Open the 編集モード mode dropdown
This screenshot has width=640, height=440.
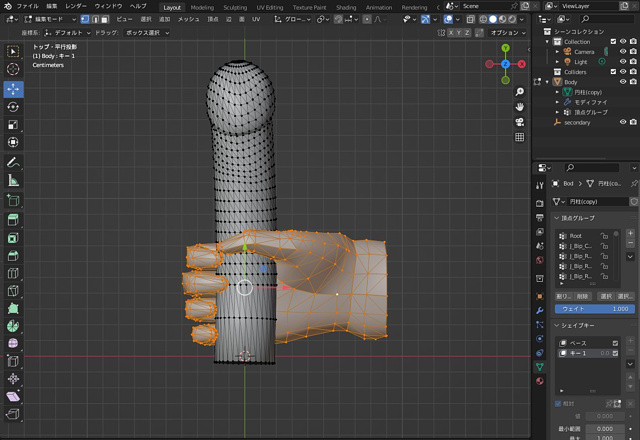pyautogui.click(x=52, y=18)
